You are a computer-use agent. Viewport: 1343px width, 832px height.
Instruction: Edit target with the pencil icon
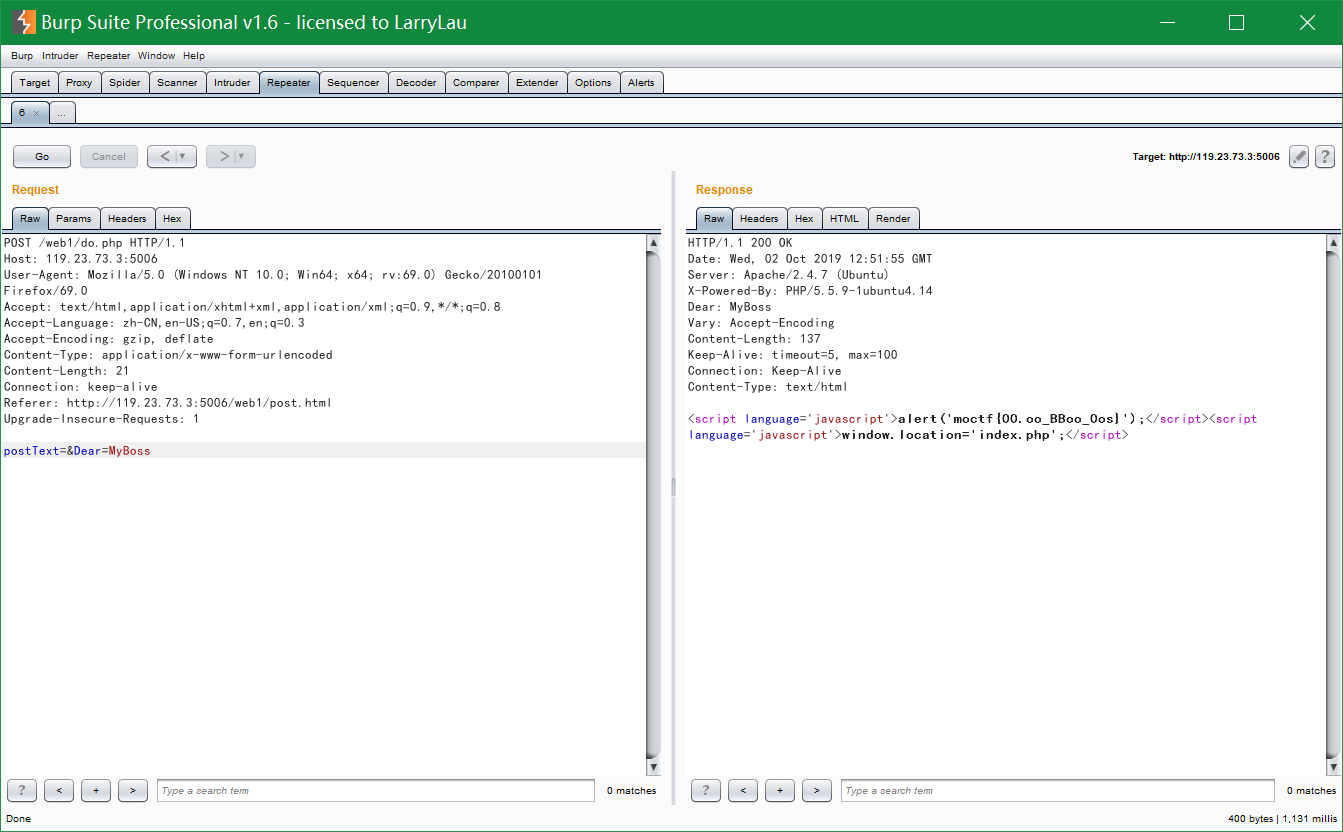(x=1299, y=156)
